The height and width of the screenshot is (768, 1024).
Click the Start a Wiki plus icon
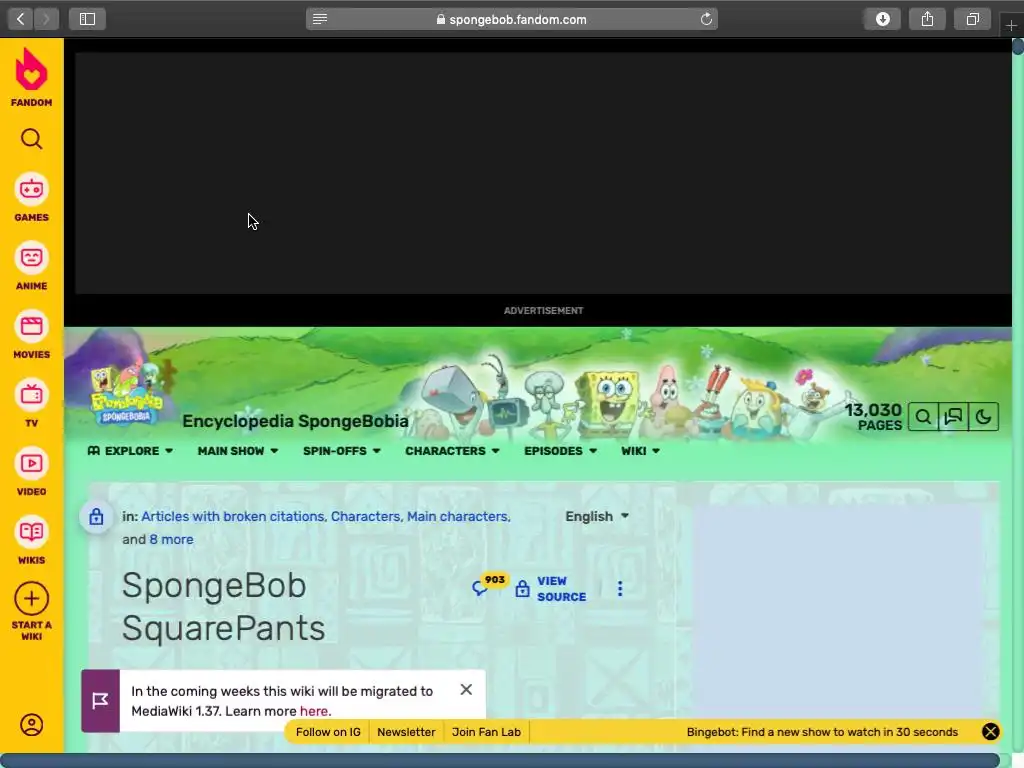[31, 599]
